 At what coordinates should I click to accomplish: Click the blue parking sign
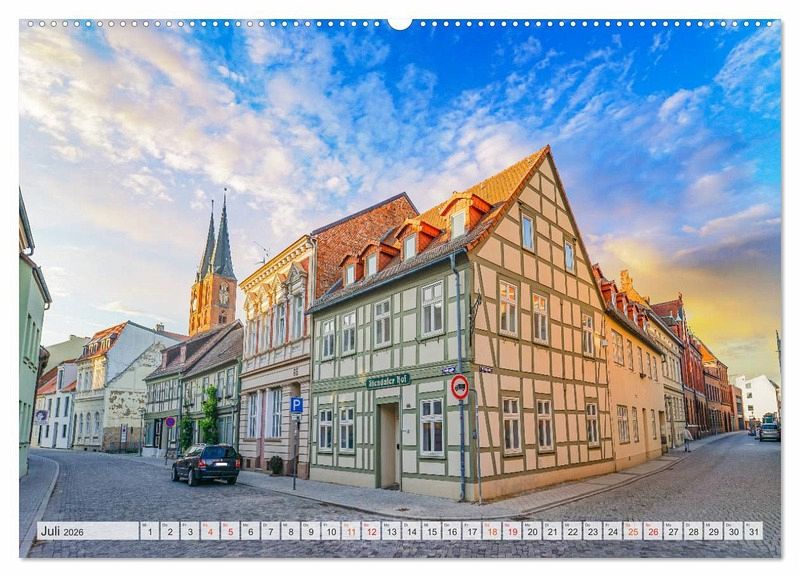point(296,405)
